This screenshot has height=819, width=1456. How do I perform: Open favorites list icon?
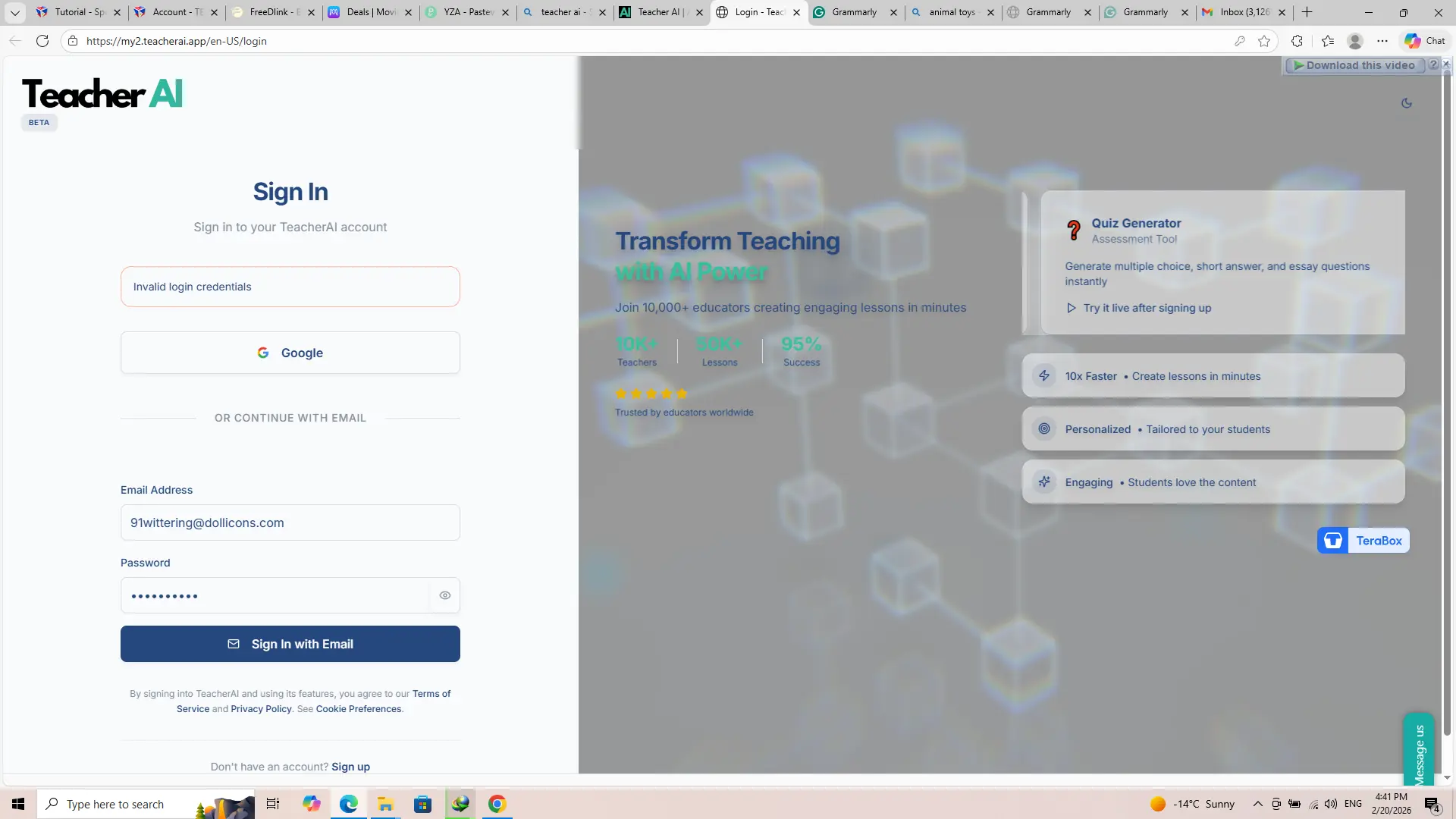[1327, 41]
